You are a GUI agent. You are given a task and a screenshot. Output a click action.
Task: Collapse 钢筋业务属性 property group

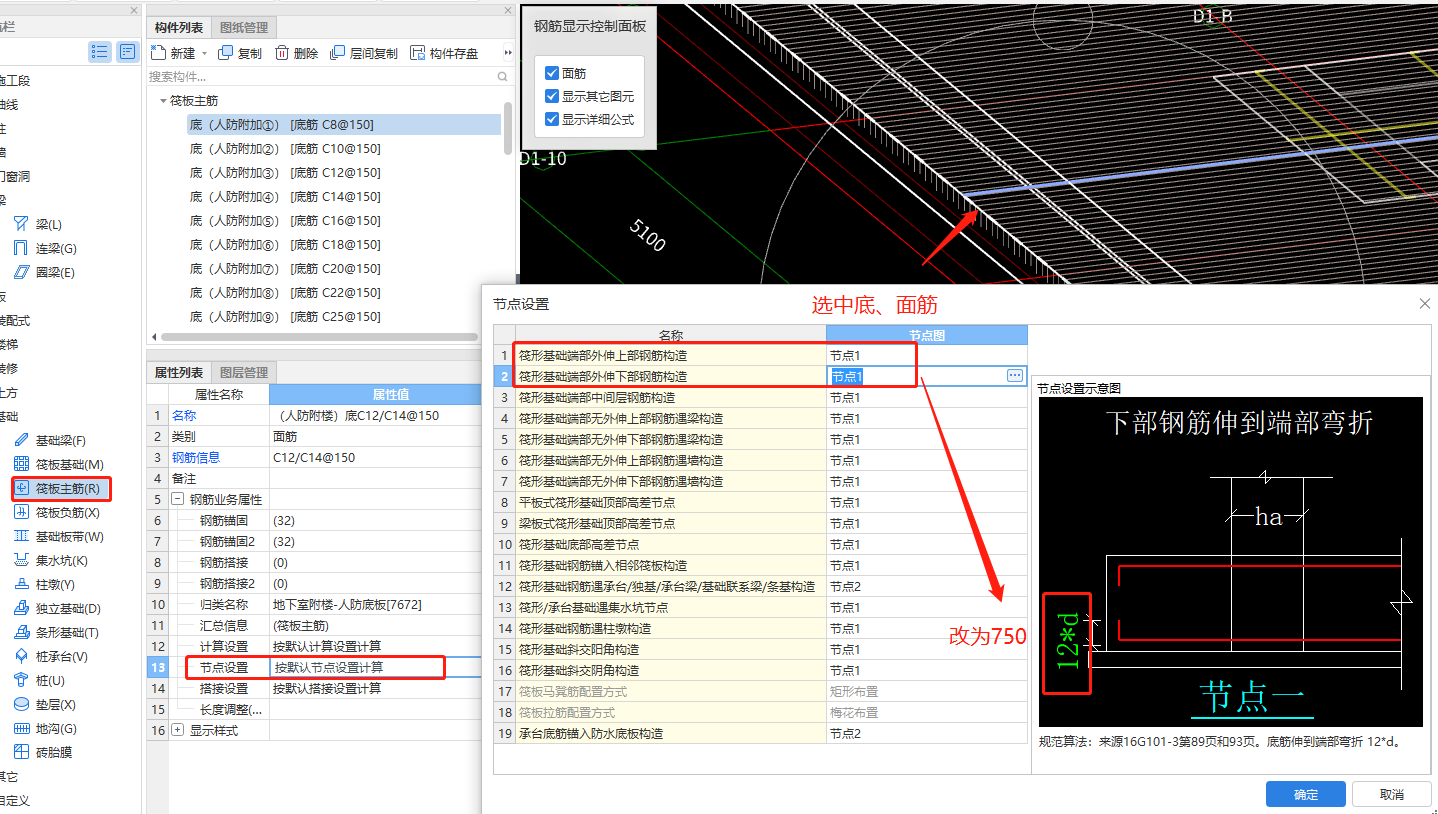177,499
